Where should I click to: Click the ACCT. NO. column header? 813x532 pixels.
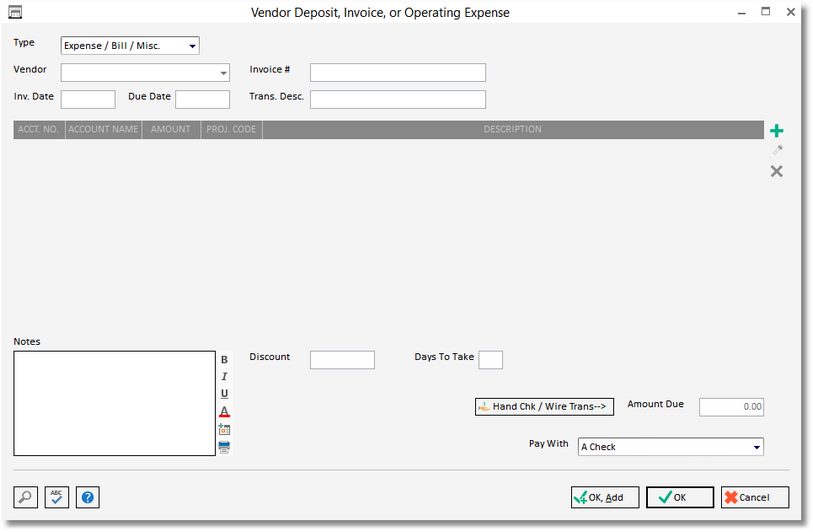click(x=39, y=130)
